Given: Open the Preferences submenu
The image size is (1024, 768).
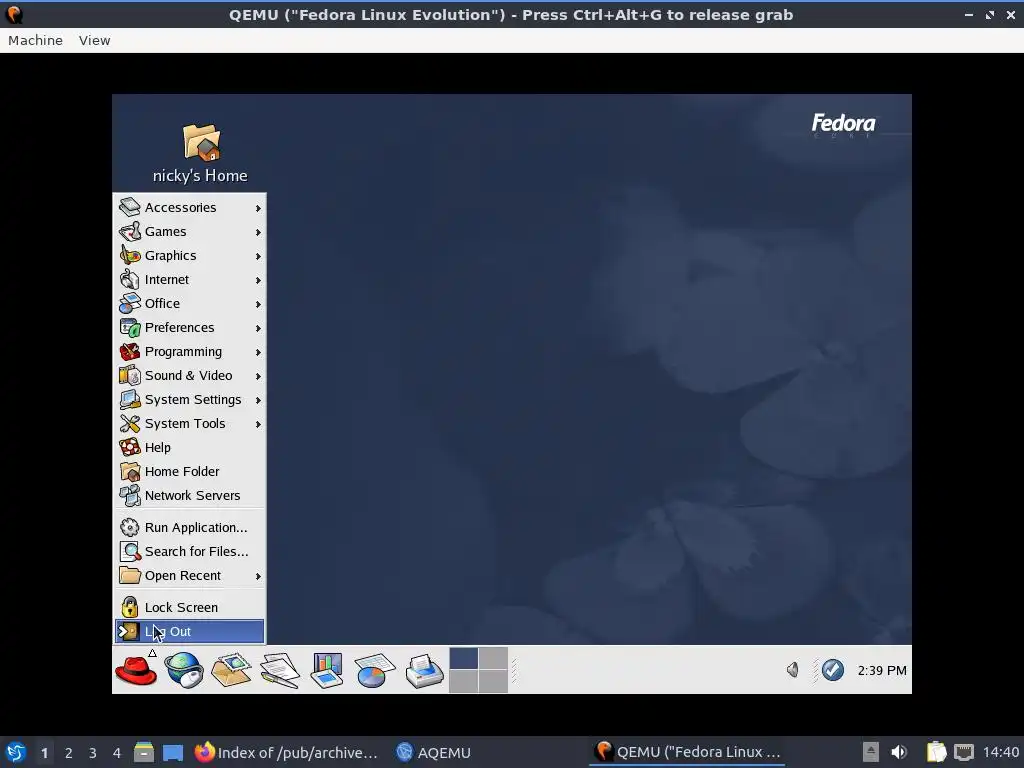Looking at the screenshot, I should click(190, 328).
